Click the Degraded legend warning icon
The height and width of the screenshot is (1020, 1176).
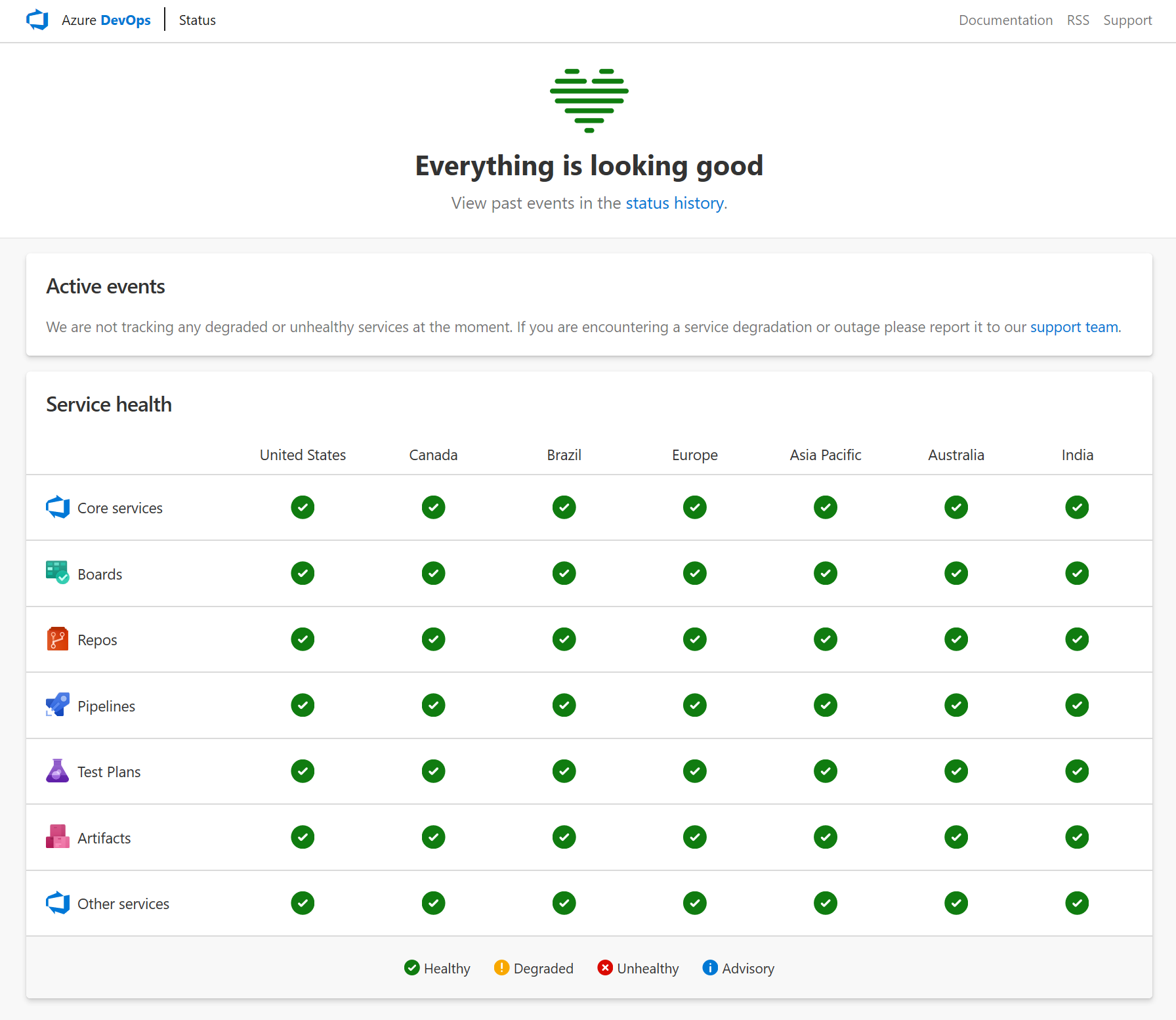[502, 967]
